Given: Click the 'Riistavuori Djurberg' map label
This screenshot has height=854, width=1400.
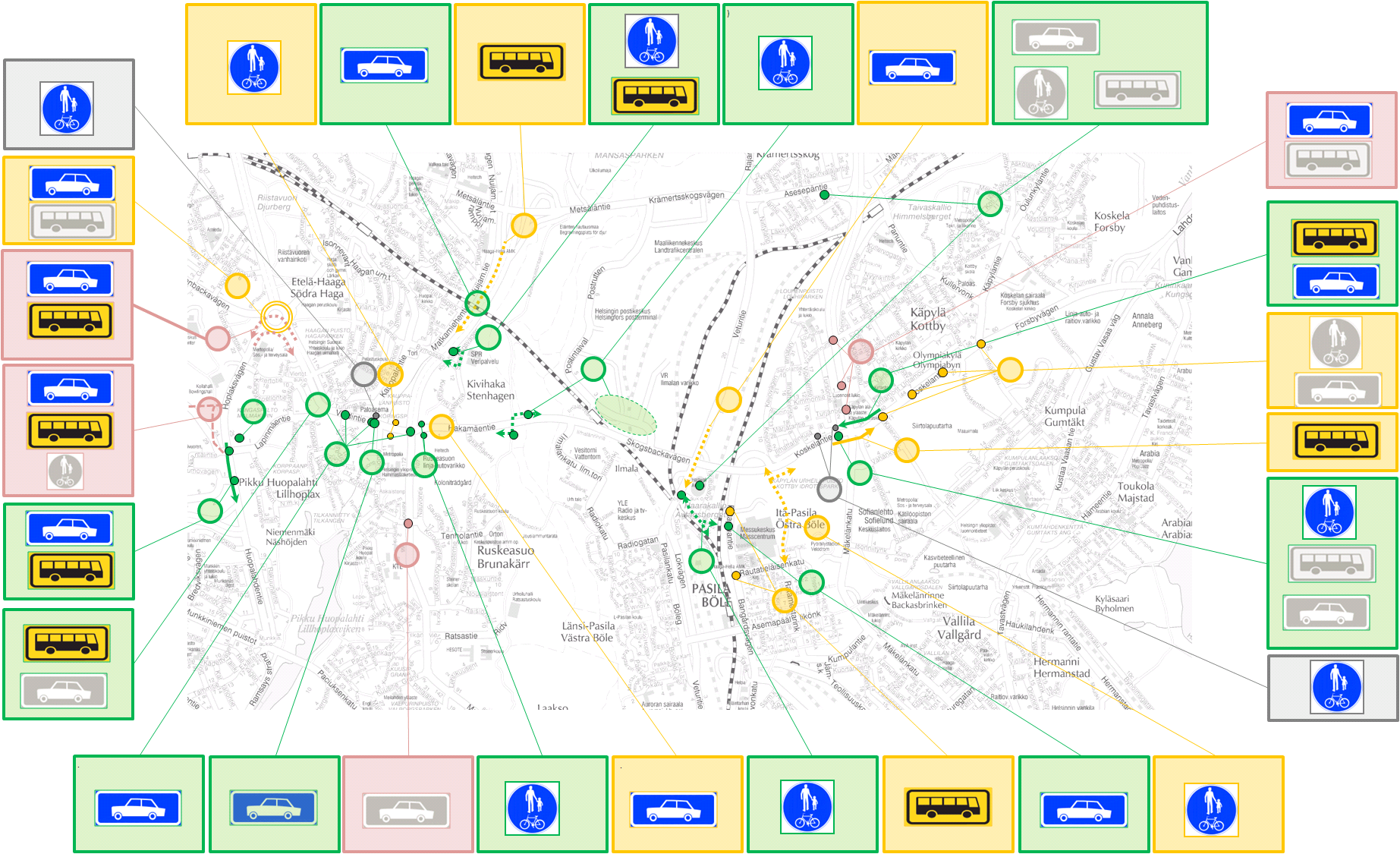Looking at the screenshot, I should 276,203.
